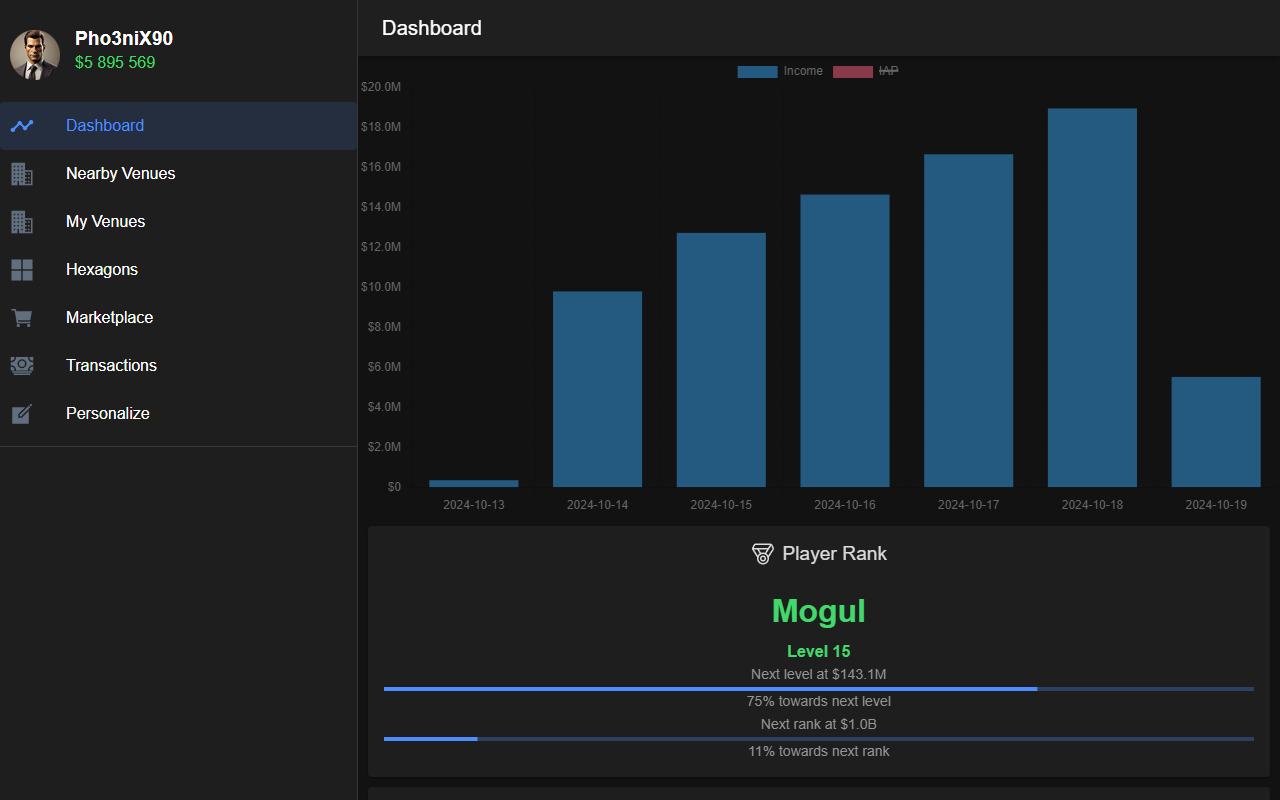Click the 2024-10-15 income bar
The width and height of the screenshot is (1280, 800).
721,360
